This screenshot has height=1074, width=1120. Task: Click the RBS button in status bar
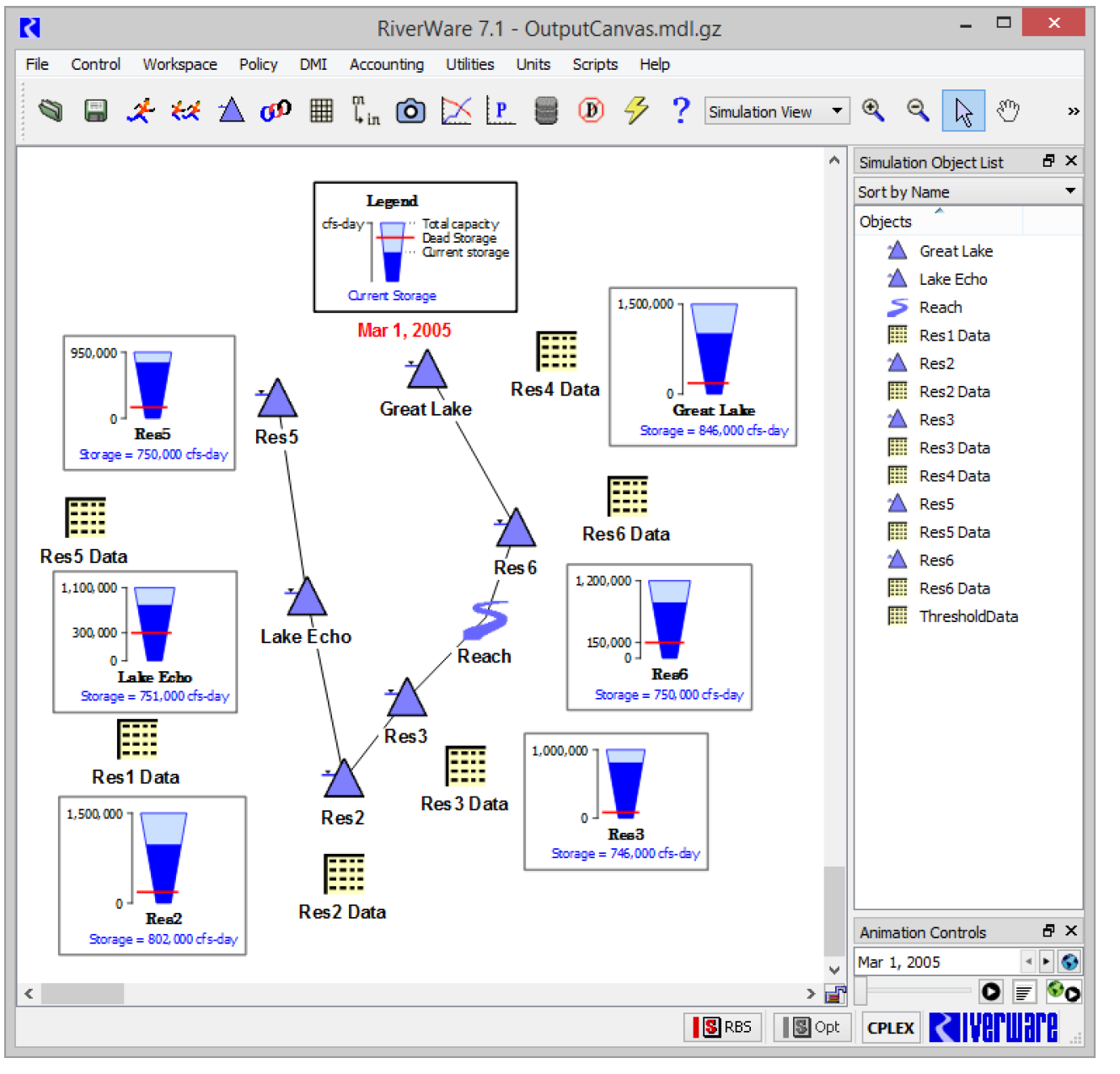click(725, 1027)
